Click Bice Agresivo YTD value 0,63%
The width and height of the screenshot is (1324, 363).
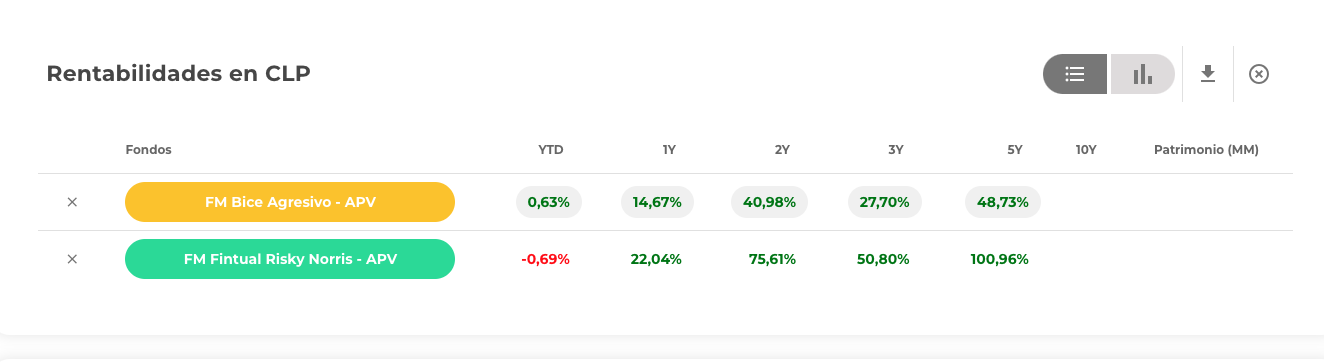pyautogui.click(x=548, y=202)
